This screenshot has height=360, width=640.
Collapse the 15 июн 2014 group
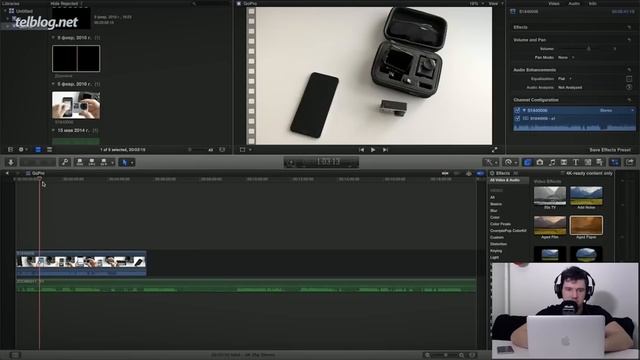(x=53, y=130)
